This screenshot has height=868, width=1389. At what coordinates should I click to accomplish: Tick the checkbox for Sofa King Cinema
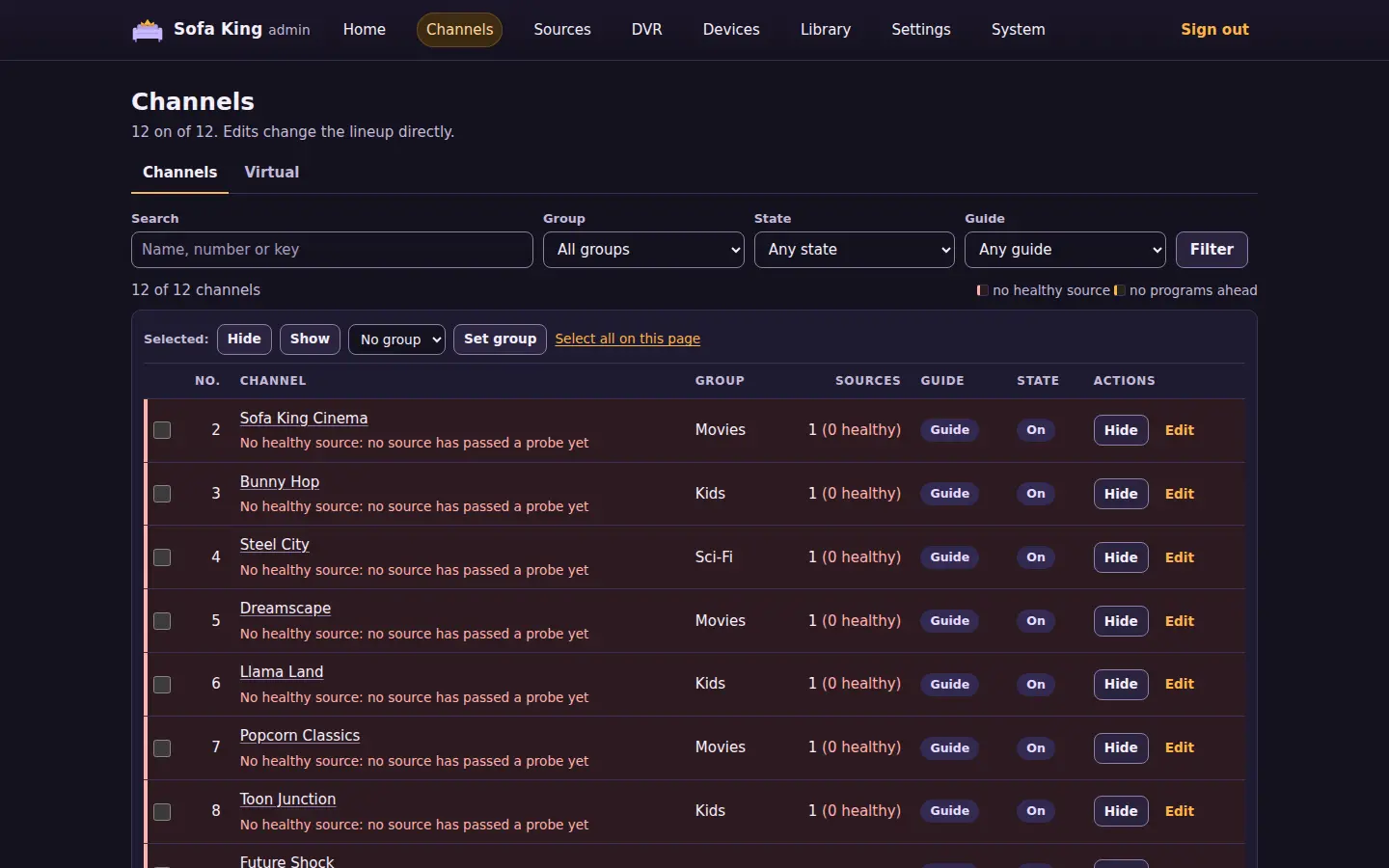pyautogui.click(x=162, y=430)
